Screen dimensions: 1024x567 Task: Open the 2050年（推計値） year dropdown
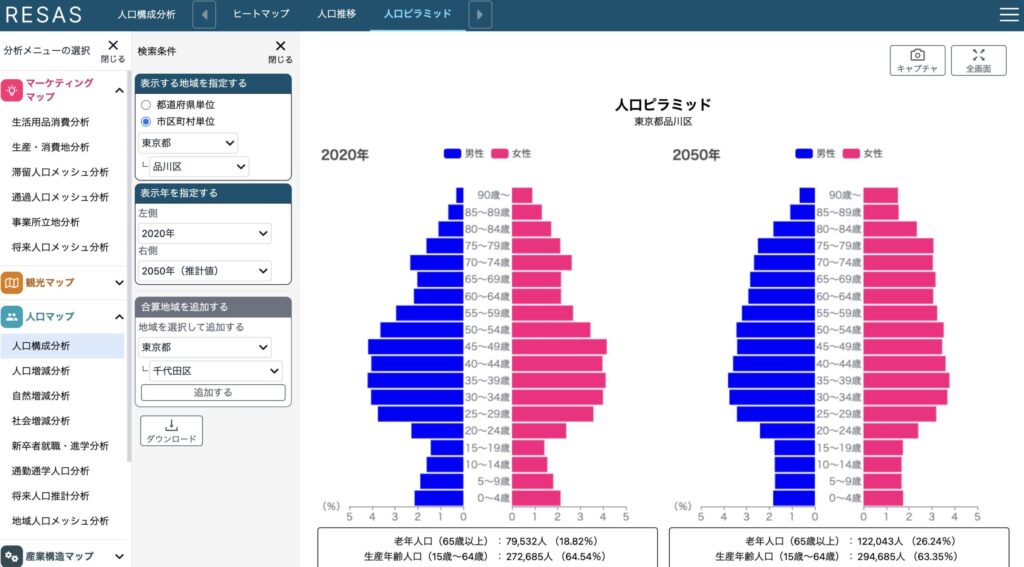click(x=205, y=271)
